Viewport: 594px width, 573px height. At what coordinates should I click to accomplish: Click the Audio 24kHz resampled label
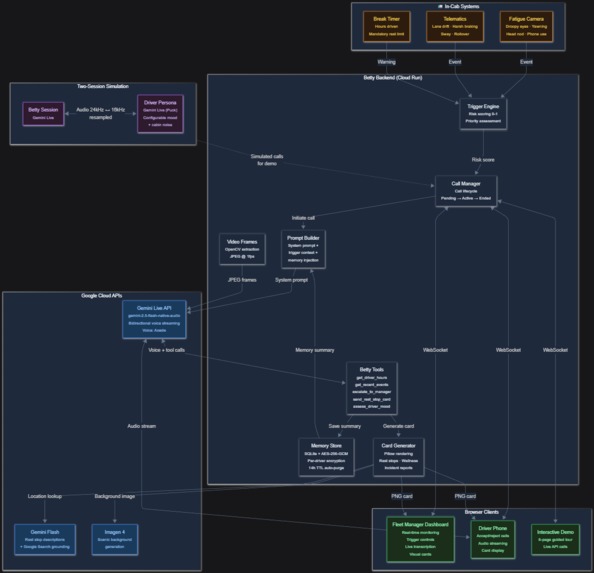click(x=100, y=114)
